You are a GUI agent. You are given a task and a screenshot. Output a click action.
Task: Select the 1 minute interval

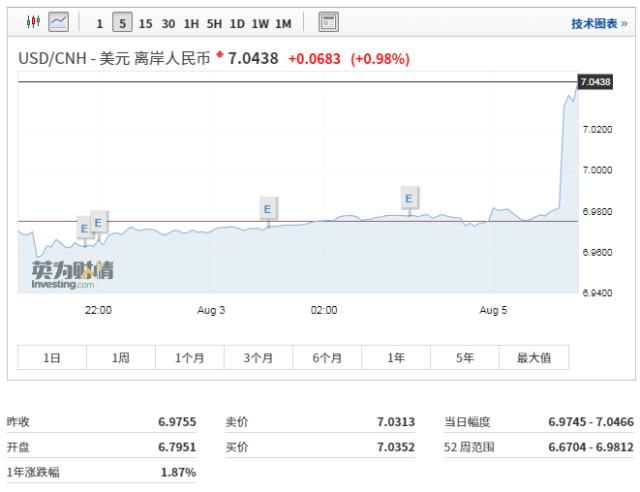pyautogui.click(x=100, y=24)
